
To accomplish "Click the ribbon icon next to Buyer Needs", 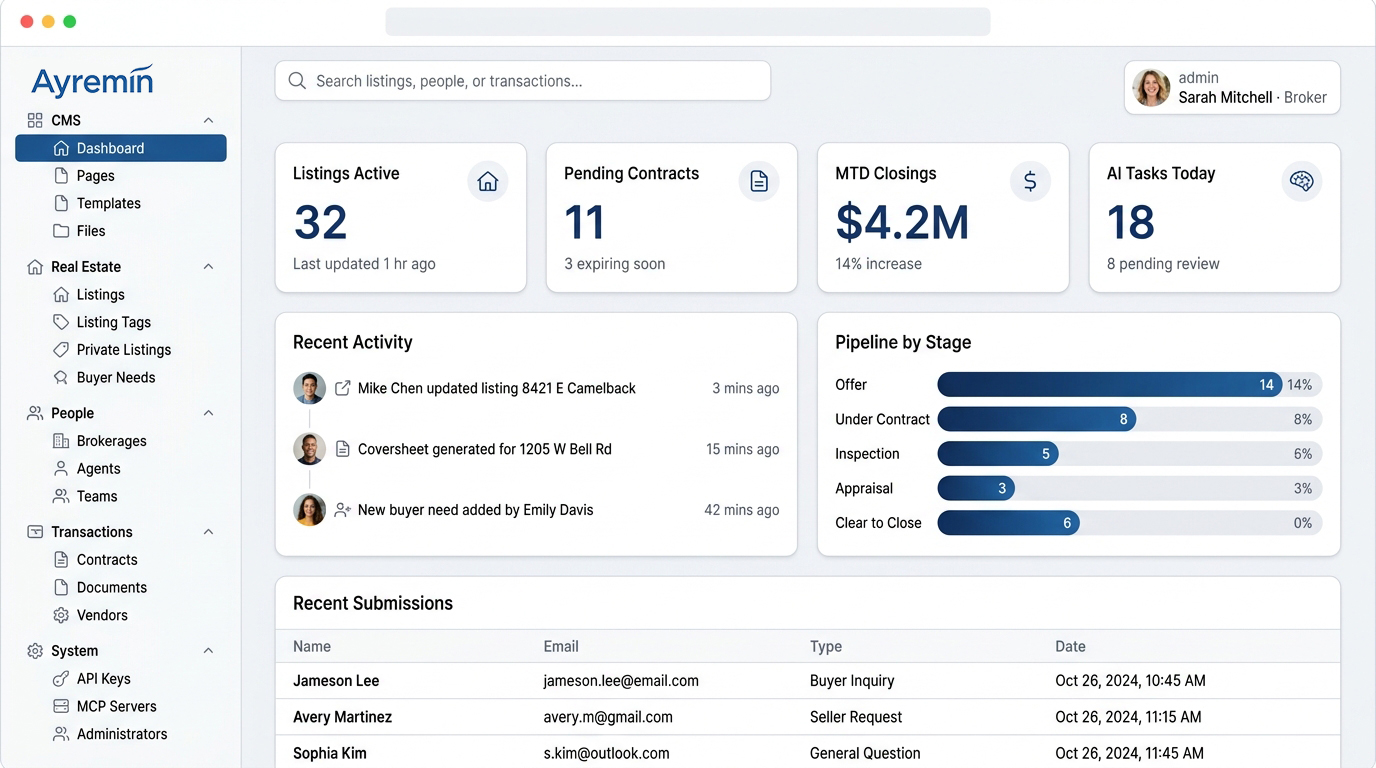I will click(x=61, y=378).
